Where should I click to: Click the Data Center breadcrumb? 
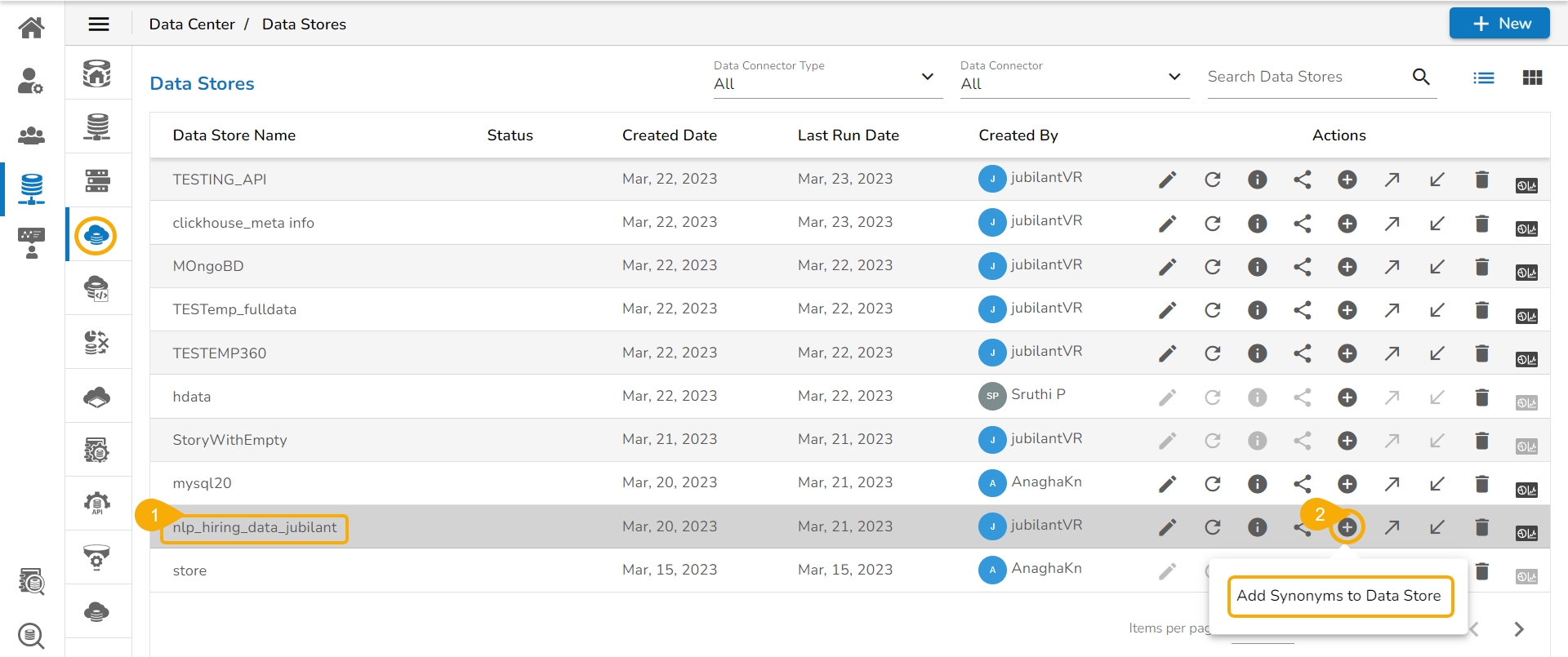pos(192,24)
